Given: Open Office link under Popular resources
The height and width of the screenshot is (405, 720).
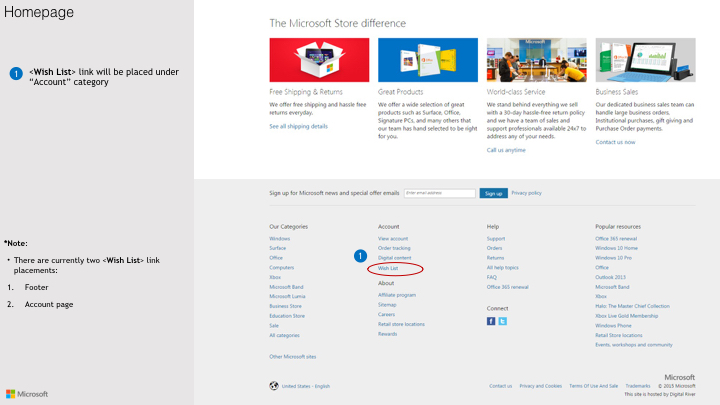Looking at the screenshot, I should click(602, 268).
